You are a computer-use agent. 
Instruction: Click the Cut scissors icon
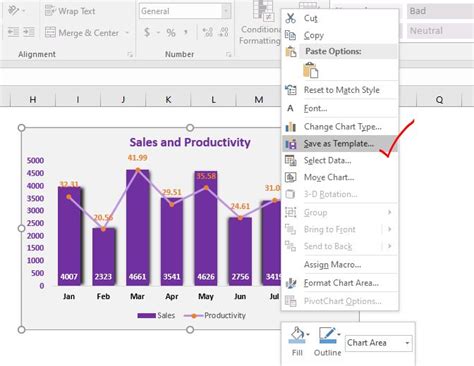[x=290, y=18]
